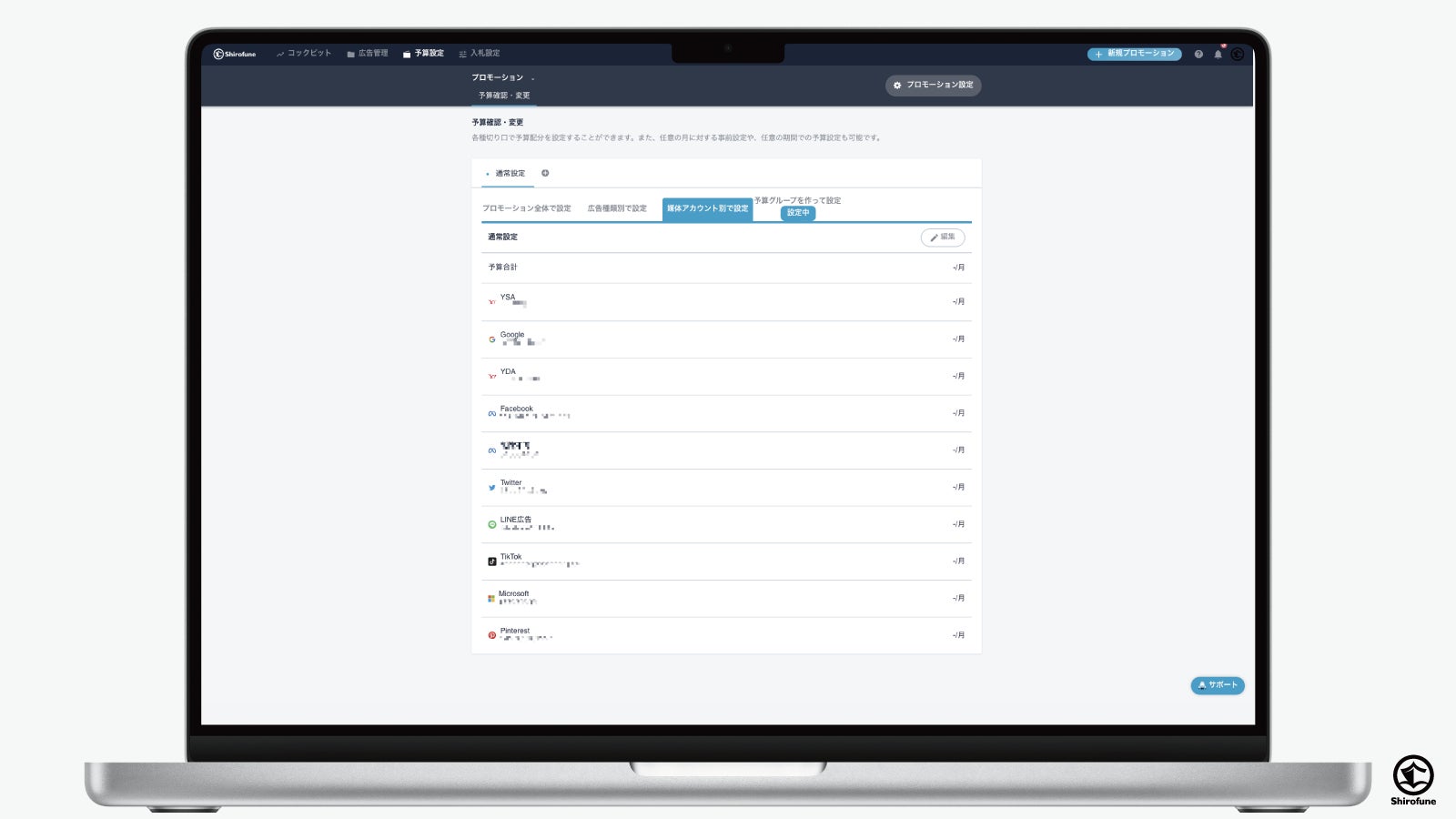Click the プロモーション設定 gear button
This screenshot has width=1456, height=819.
coord(933,85)
